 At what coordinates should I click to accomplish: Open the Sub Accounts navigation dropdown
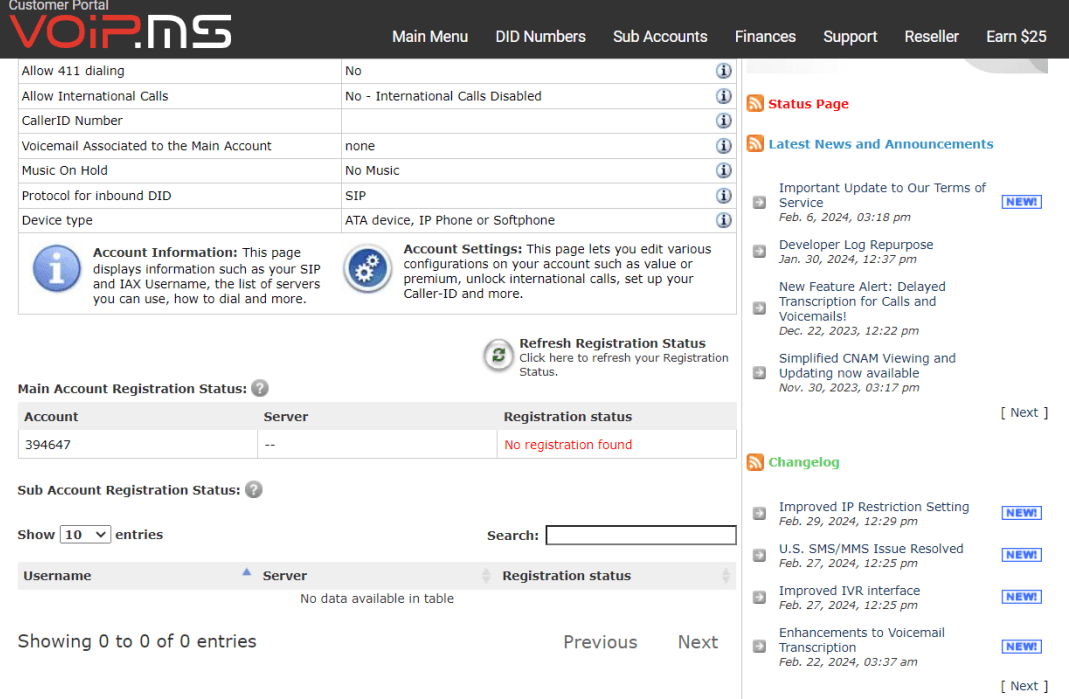660,37
